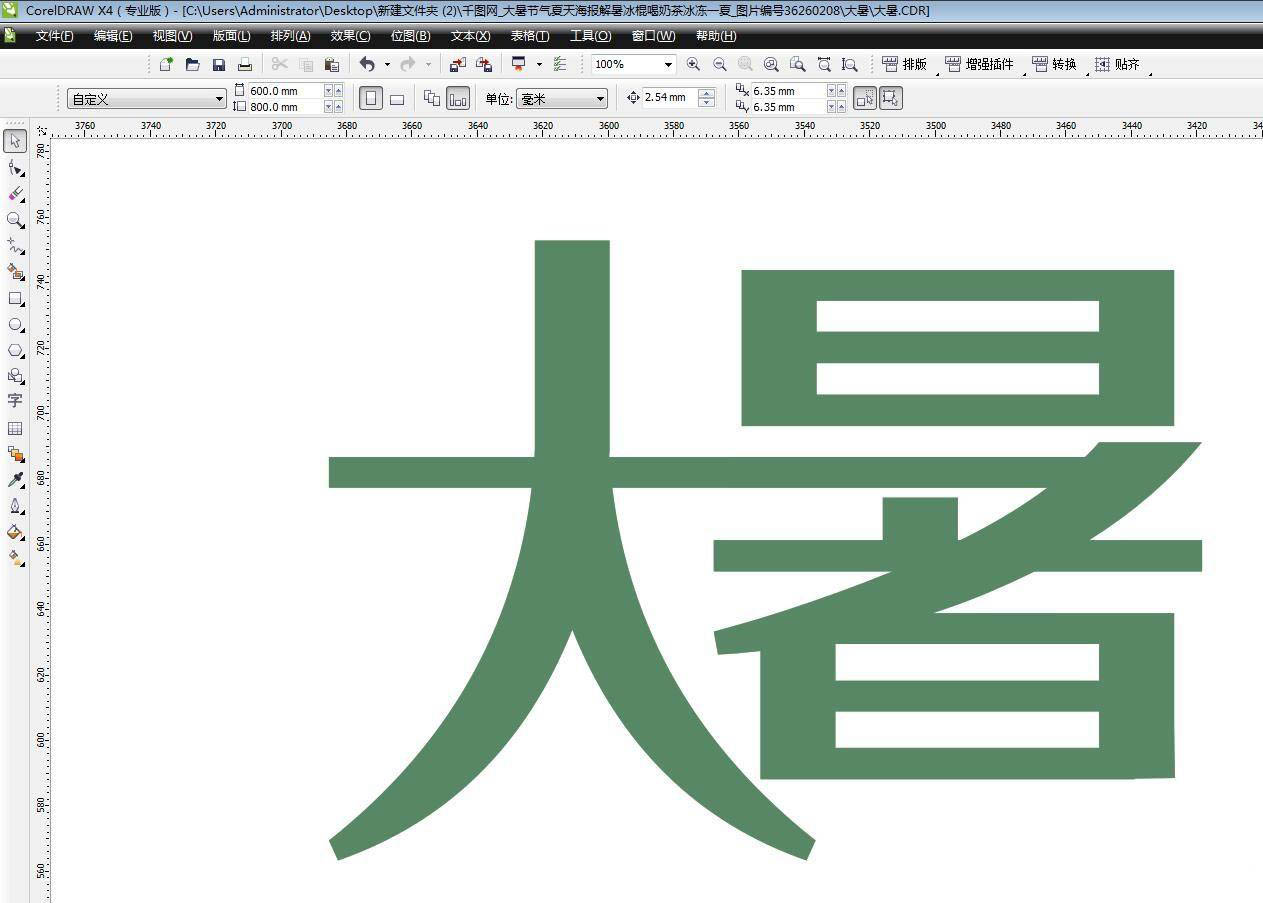Select the Table tool

pyautogui.click(x=14, y=427)
